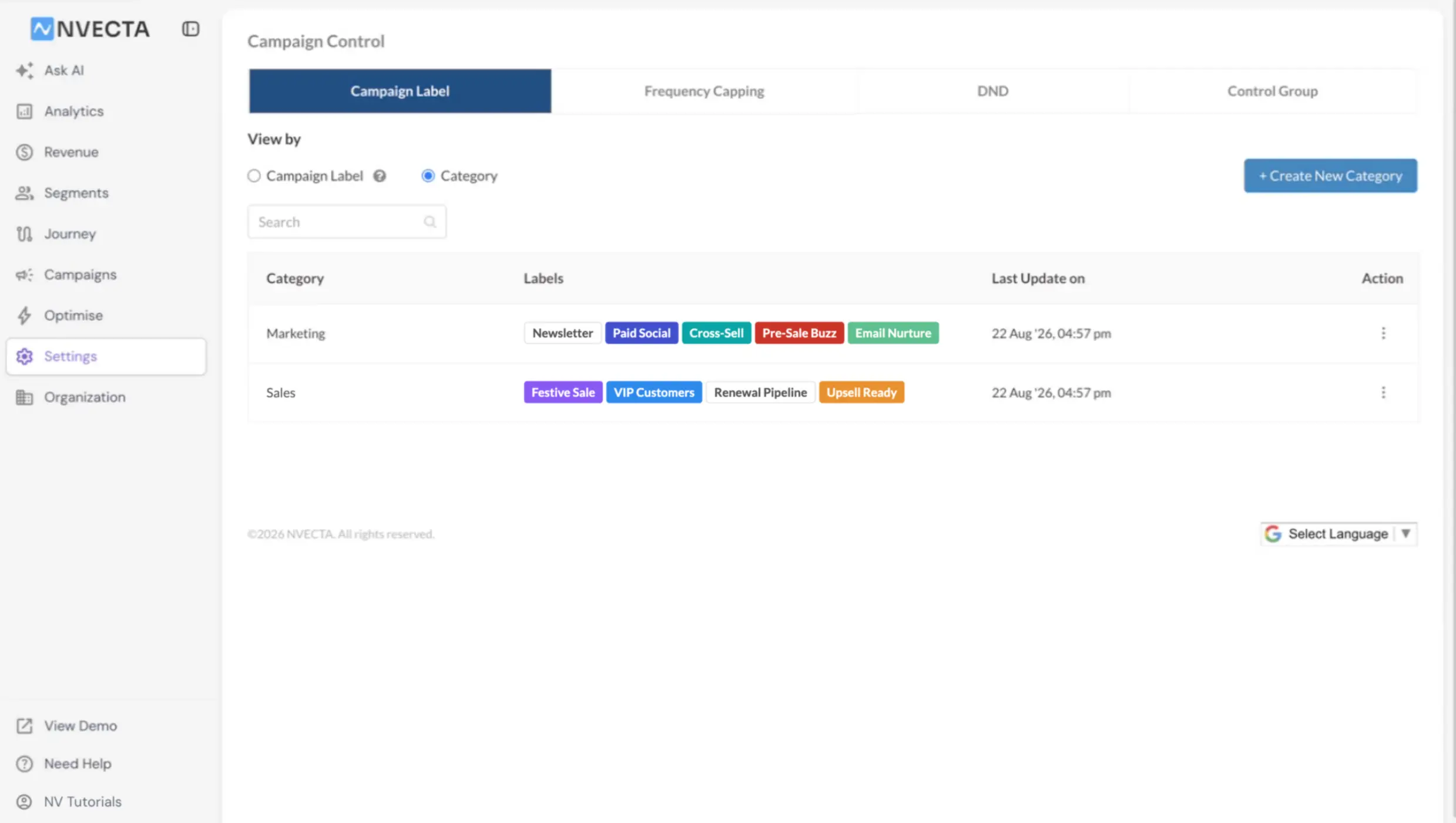Viewport: 1456px width, 823px height.
Task: Click the Pre-Sale Buzz label tag
Action: 799,333
